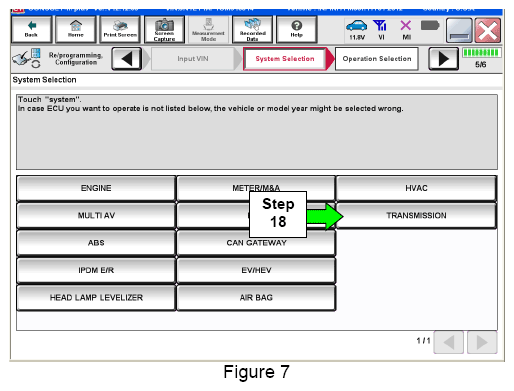Choose the TRANSMISSION system
The width and height of the screenshot is (514, 391).
[416, 215]
